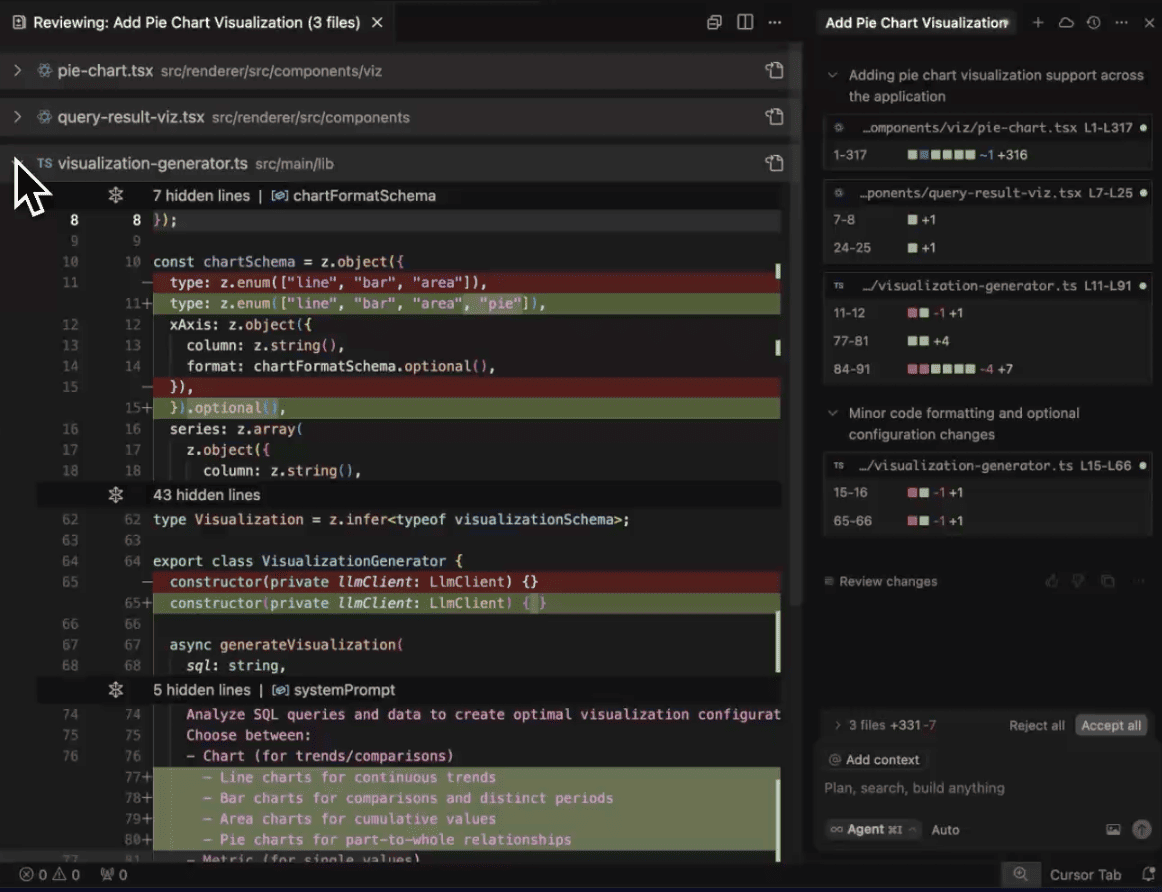Attach an image using the picture icon
The image size is (1162, 892).
coord(1113,830)
